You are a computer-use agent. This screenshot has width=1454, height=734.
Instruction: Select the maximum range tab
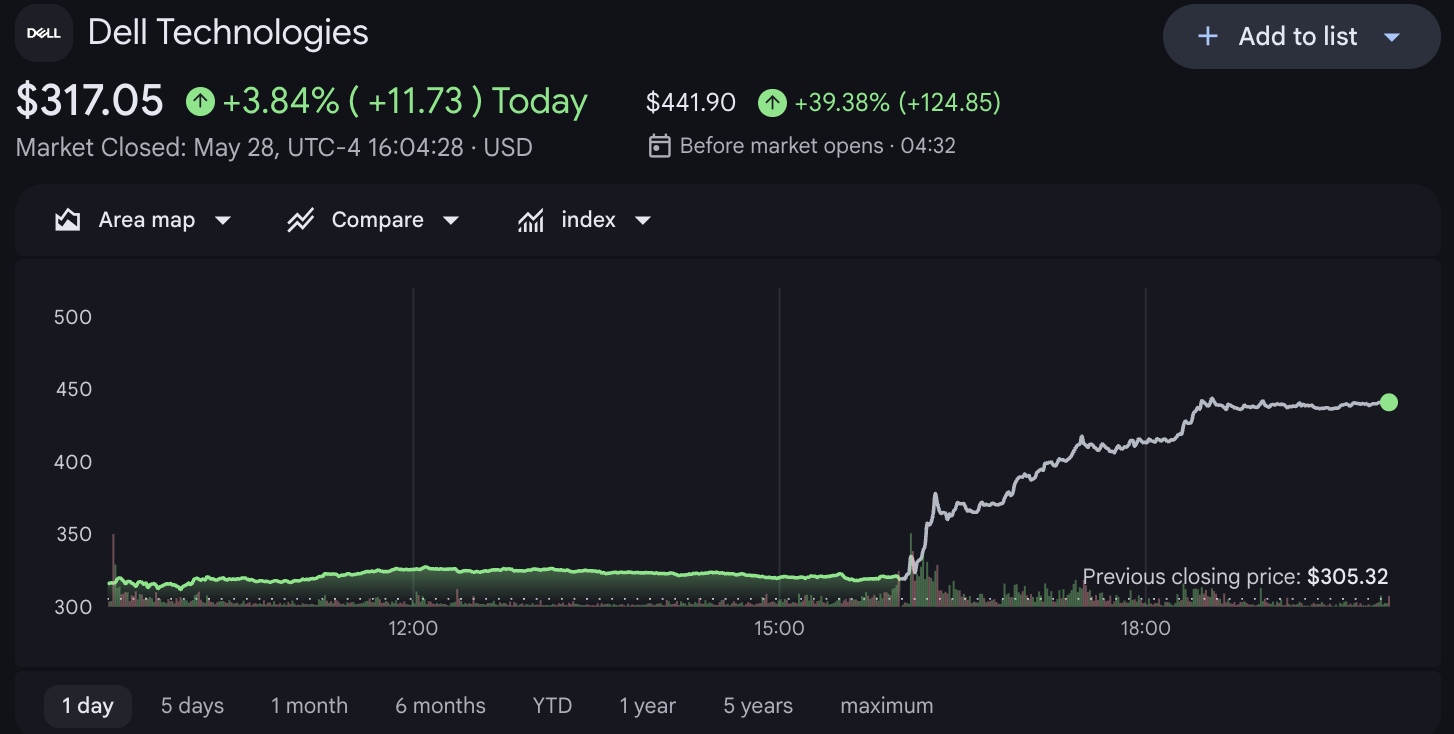coord(887,706)
